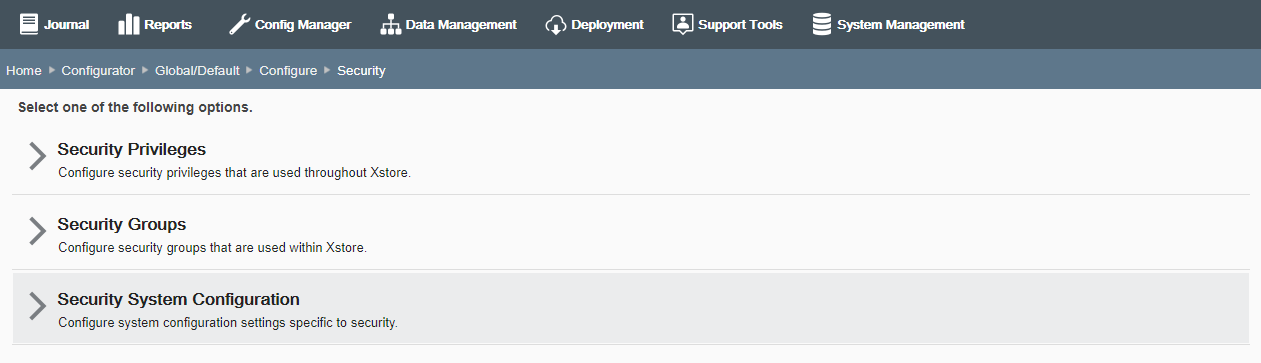Expand the Security Groups chevron
The width and height of the screenshot is (1261, 363).
tap(37, 231)
